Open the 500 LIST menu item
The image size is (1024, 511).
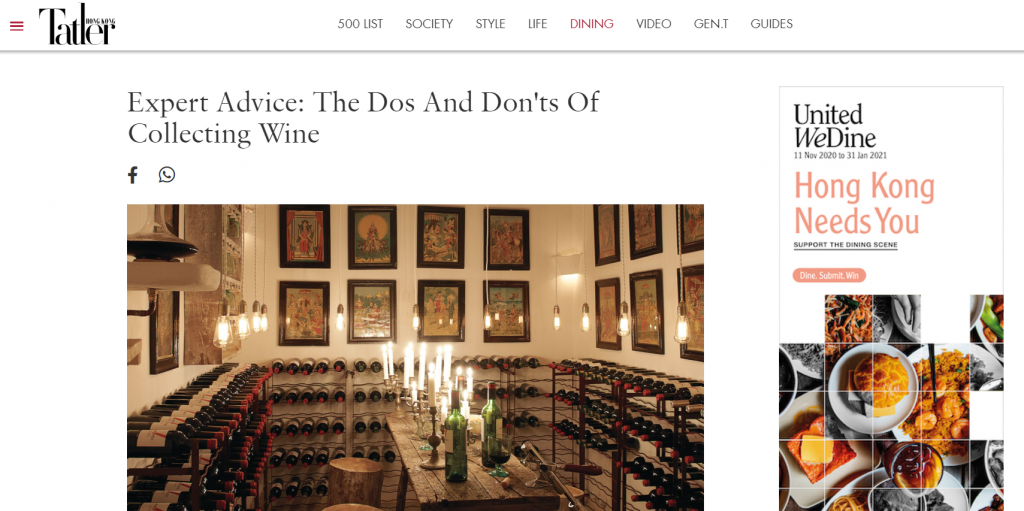click(360, 24)
